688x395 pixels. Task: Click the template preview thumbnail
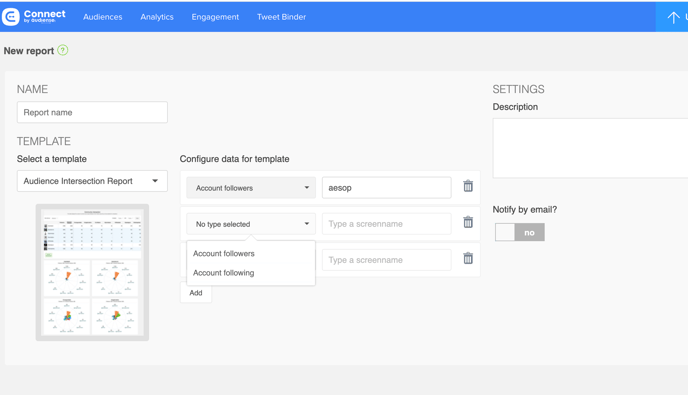(92, 273)
